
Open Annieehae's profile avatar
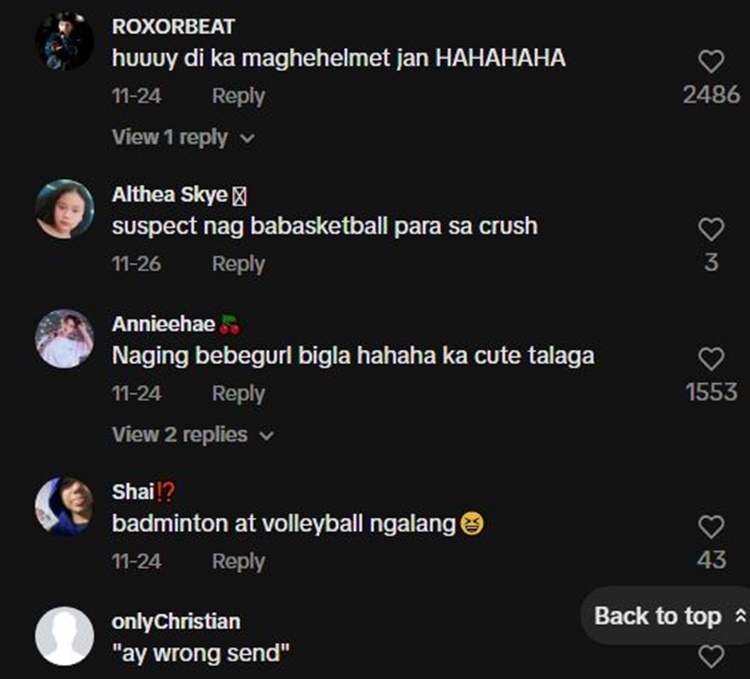65,339
